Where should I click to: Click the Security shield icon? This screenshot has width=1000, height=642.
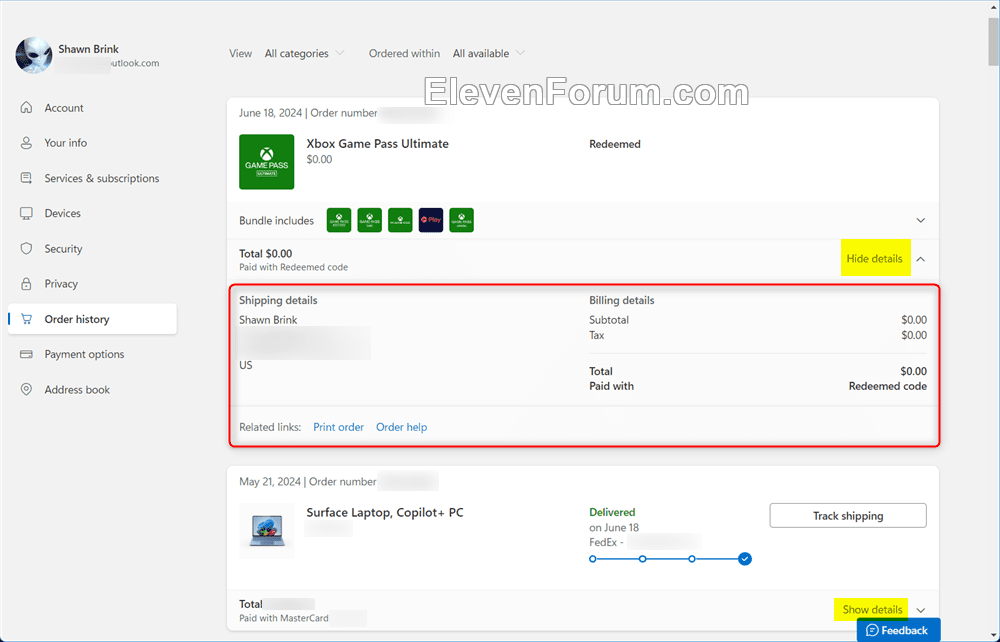(x=26, y=249)
